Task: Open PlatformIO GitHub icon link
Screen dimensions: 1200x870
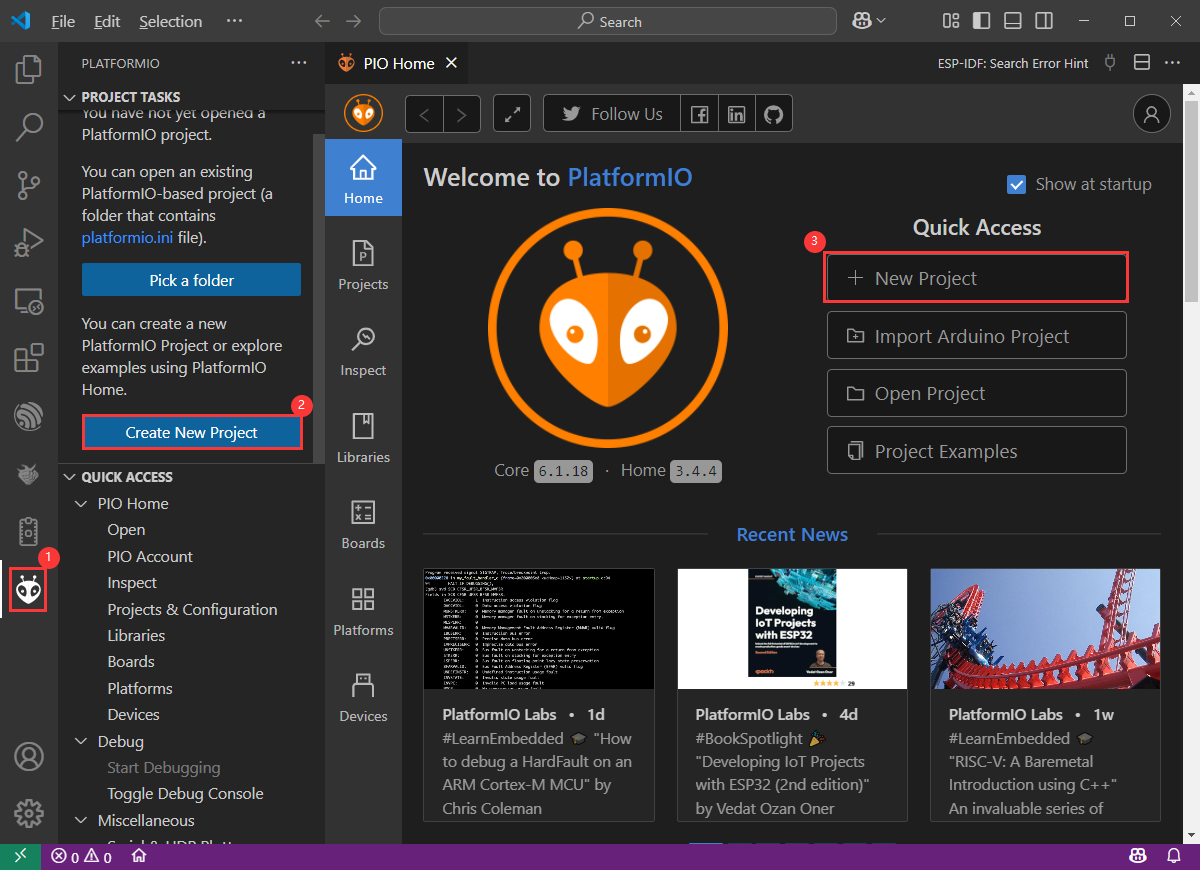Action: tap(773, 114)
